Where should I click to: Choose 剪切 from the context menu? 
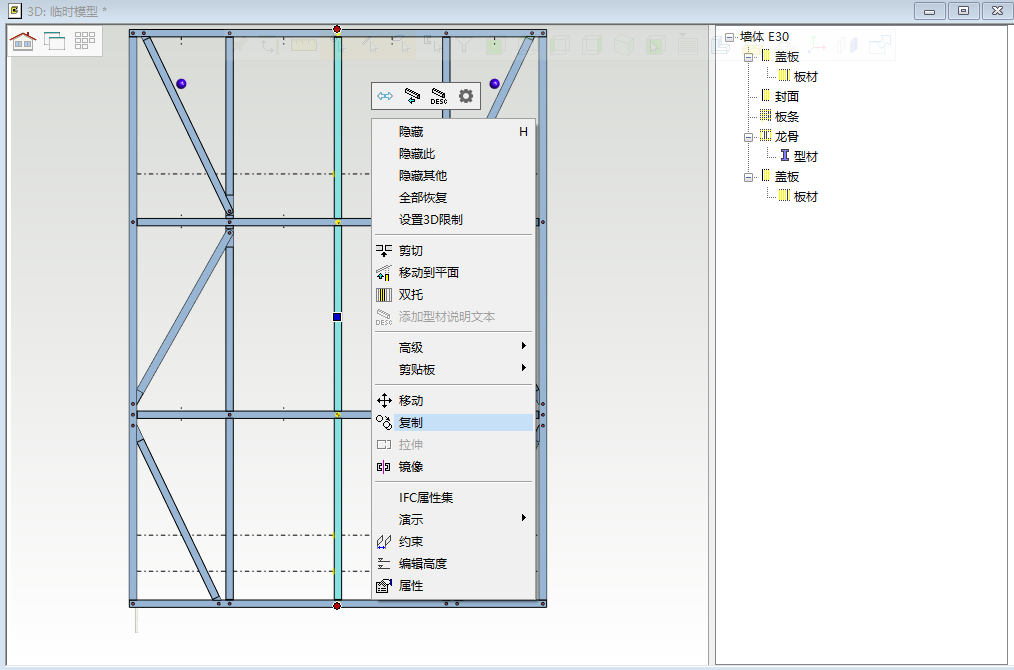click(x=453, y=251)
